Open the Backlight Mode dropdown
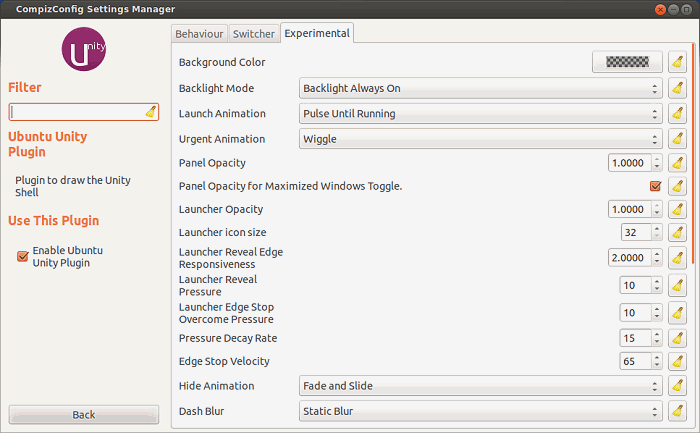 click(480, 88)
